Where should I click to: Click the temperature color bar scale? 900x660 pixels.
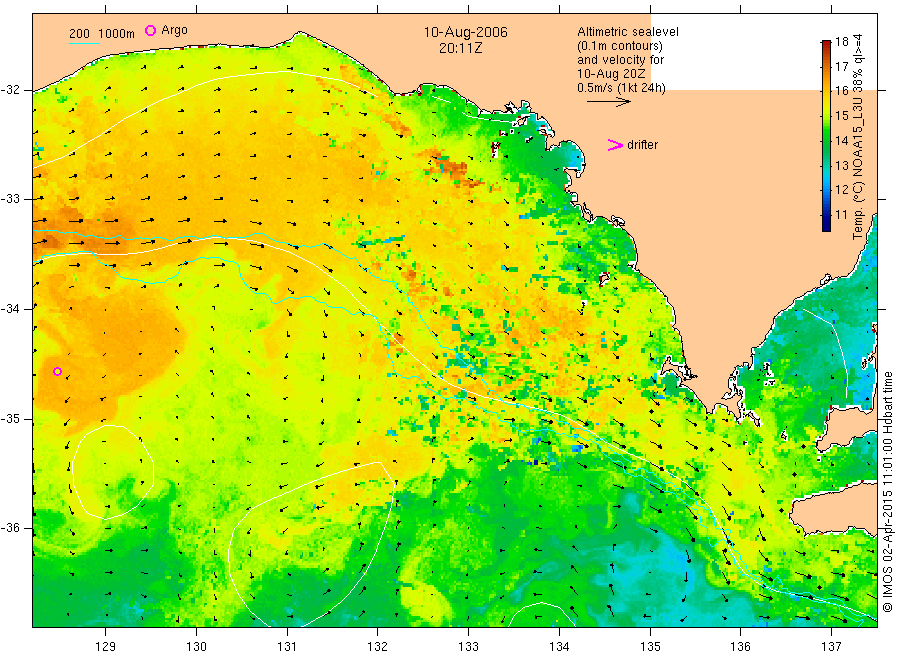click(x=826, y=135)
